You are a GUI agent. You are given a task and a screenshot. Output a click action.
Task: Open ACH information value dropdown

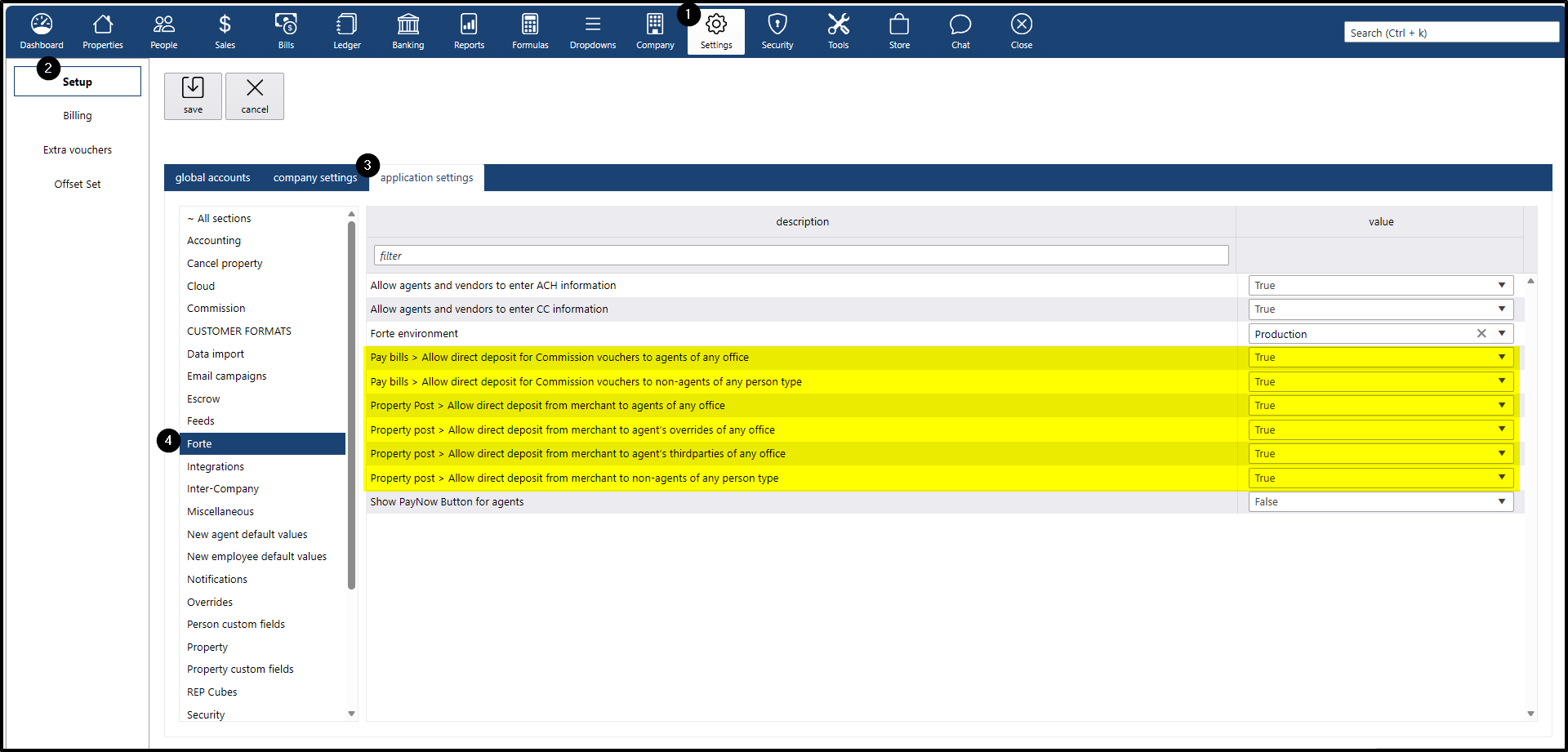click(x=1501, y=286)
